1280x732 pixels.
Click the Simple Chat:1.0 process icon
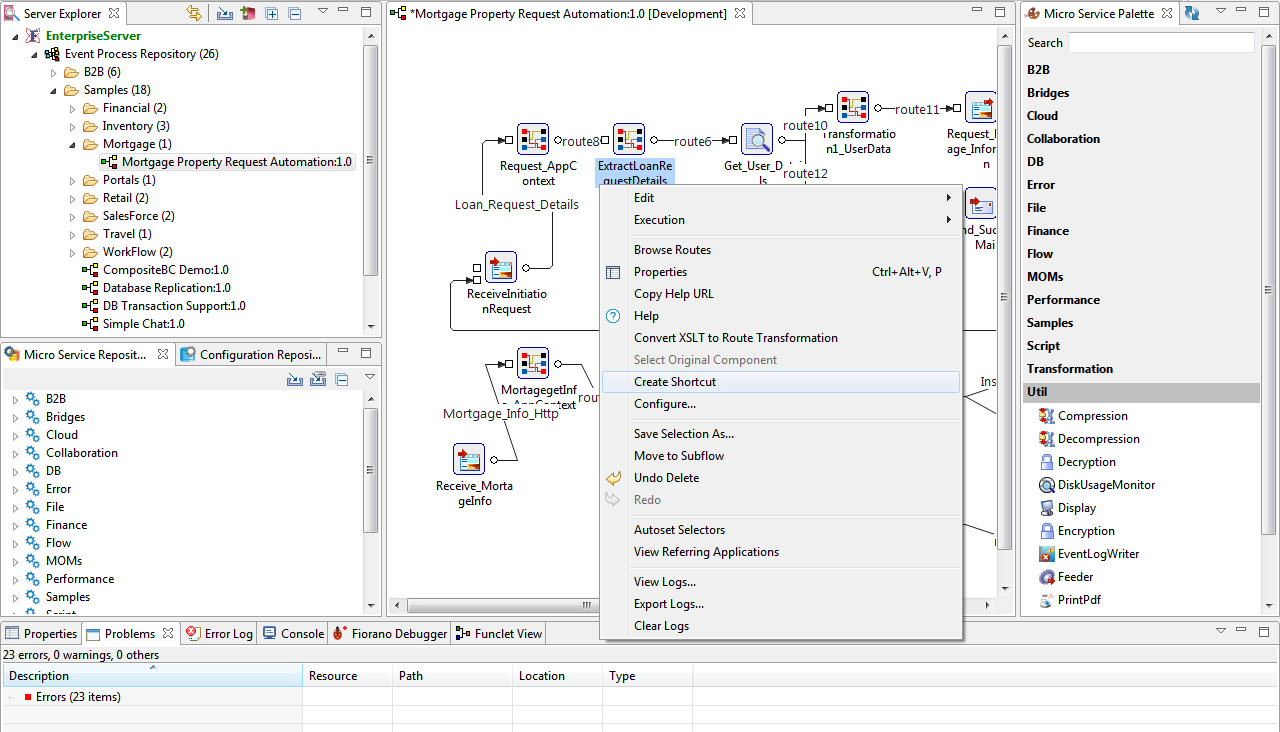point(90,324)
